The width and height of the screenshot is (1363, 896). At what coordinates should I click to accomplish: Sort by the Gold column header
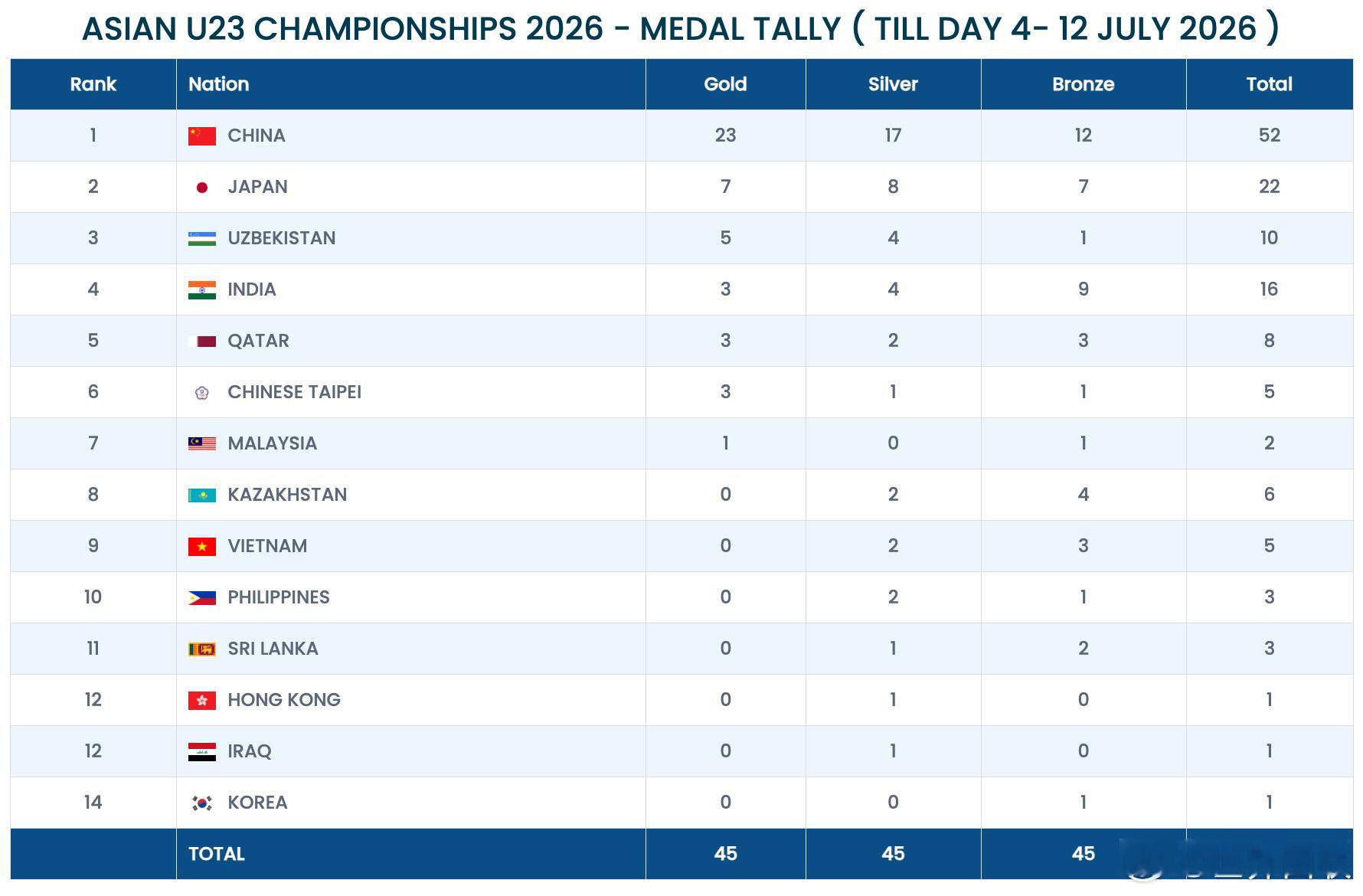[725, 84]
